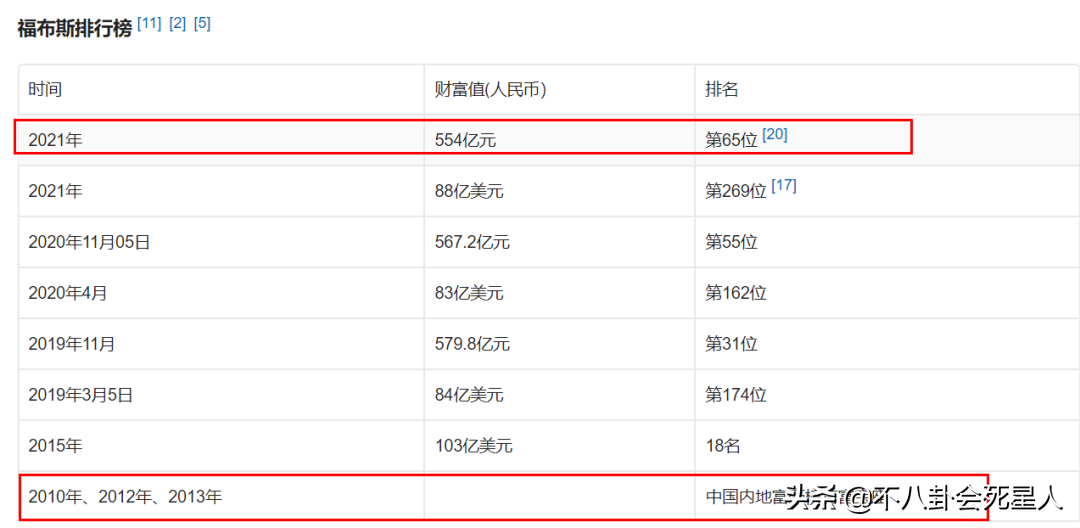Click the 2020年4月 date cell

tap(67, 293)
